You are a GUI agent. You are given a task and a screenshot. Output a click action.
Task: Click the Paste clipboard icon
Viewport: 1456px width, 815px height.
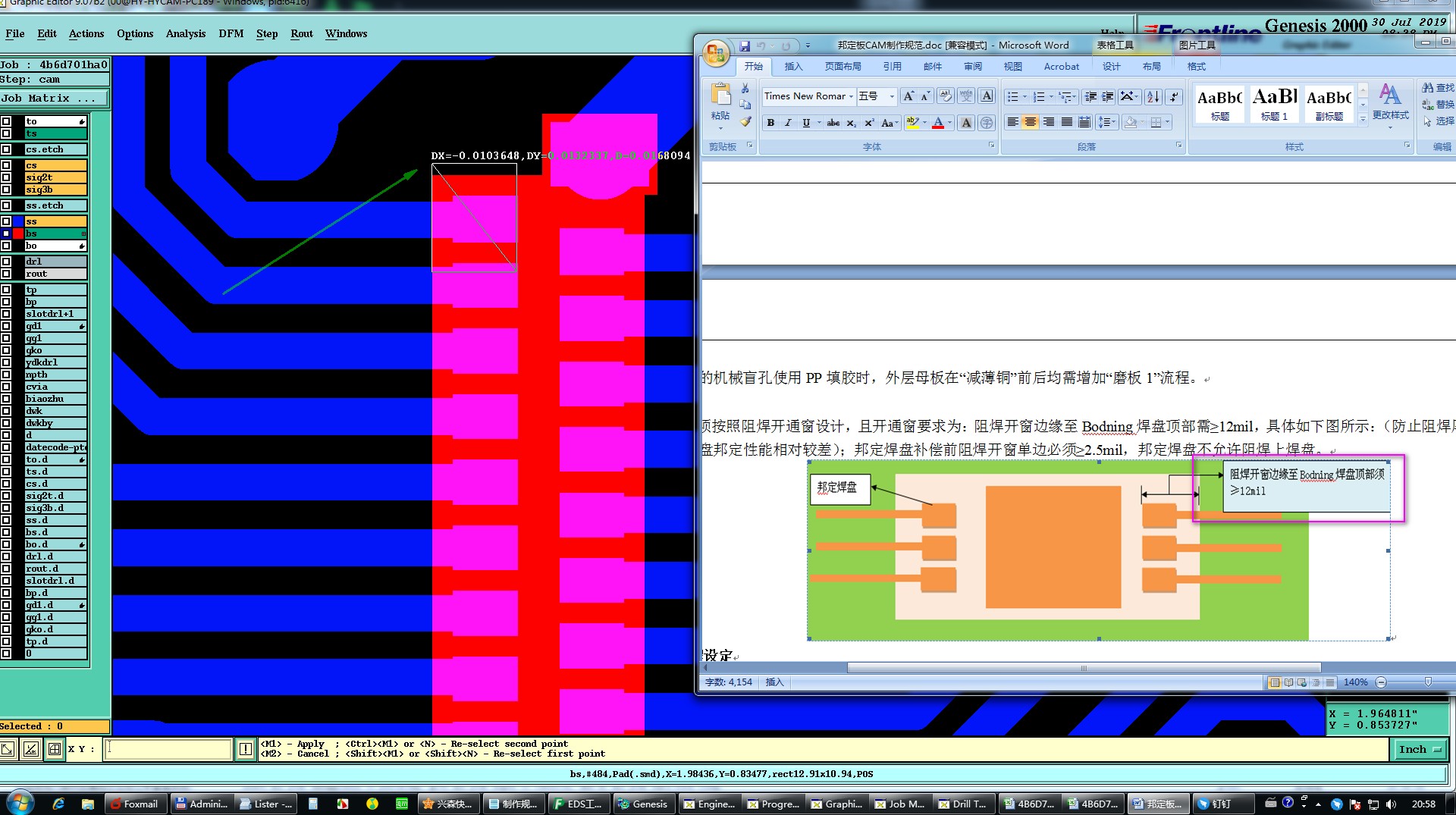[x=720, y=94]
